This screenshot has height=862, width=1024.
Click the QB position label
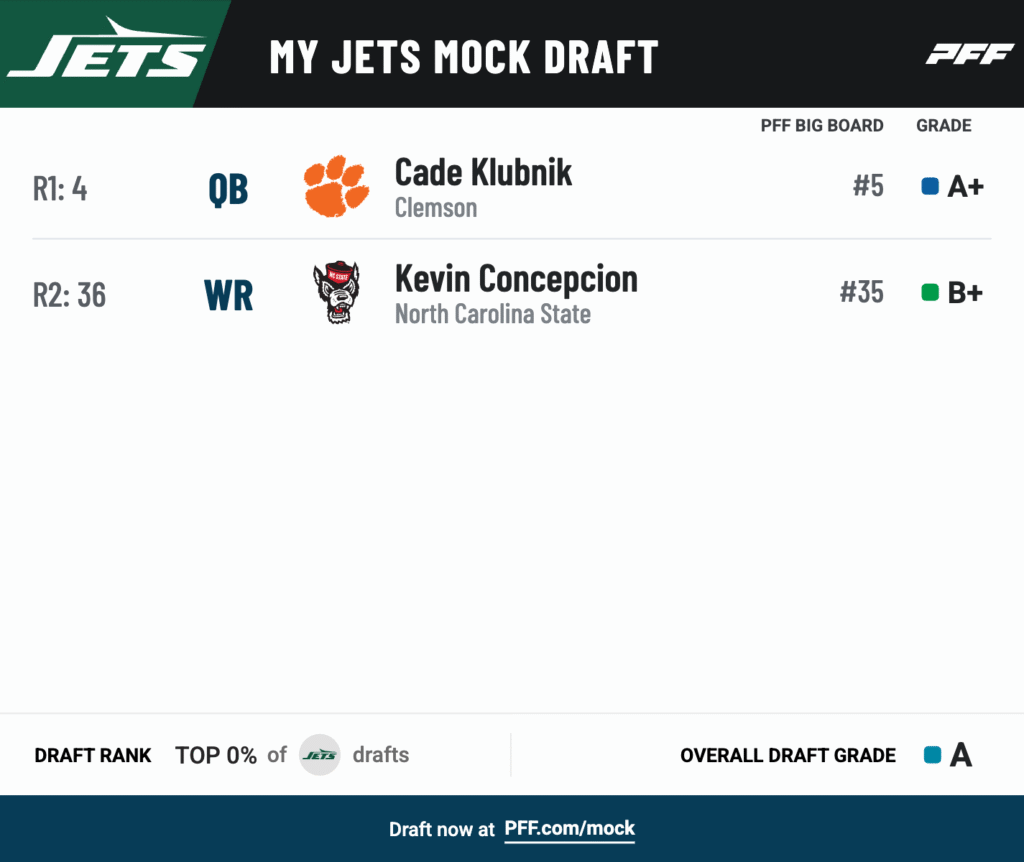tap(229, 189)
